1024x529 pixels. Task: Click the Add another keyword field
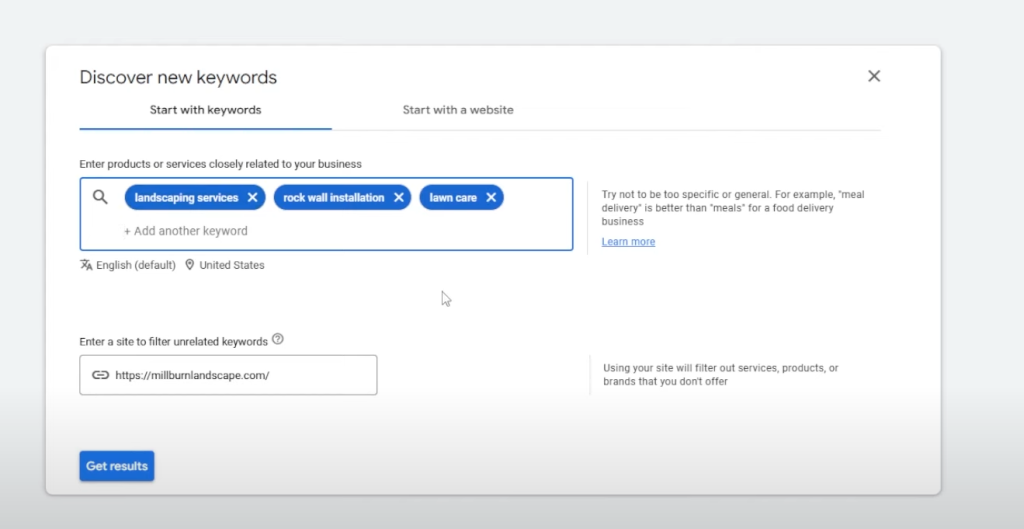tap(186, 231)
